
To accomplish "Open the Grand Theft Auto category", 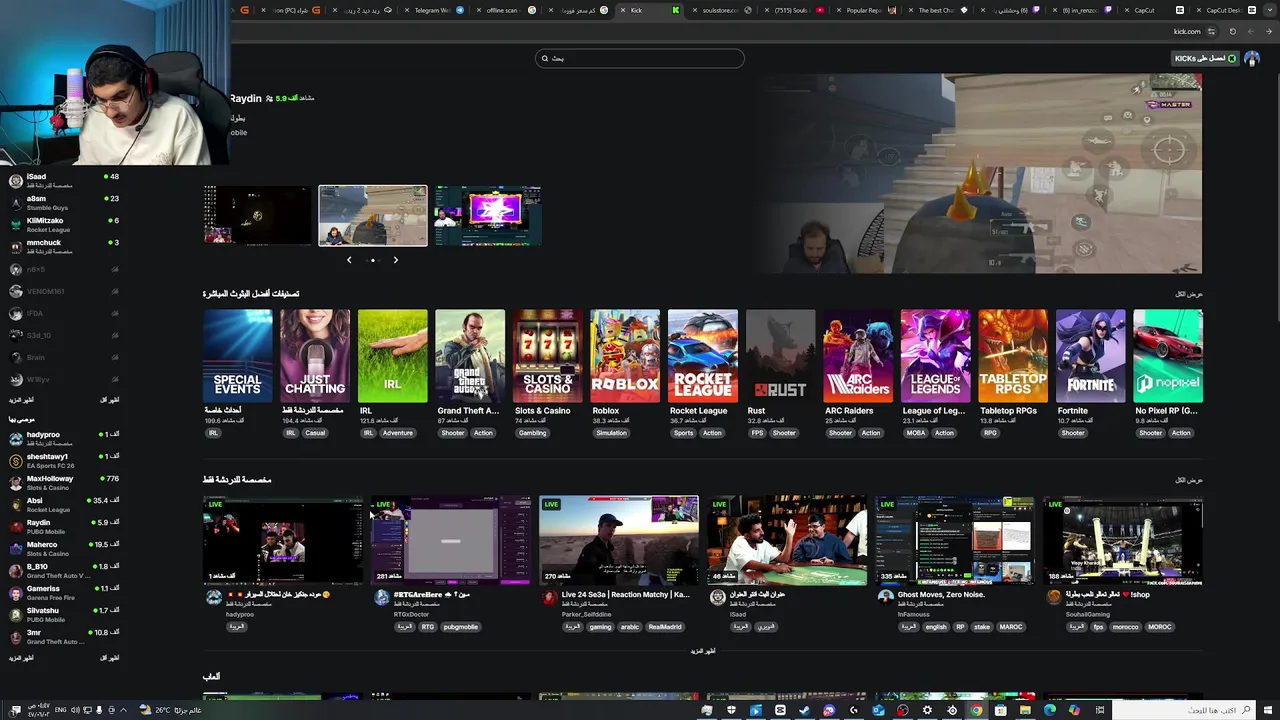I will pos(470,356).
